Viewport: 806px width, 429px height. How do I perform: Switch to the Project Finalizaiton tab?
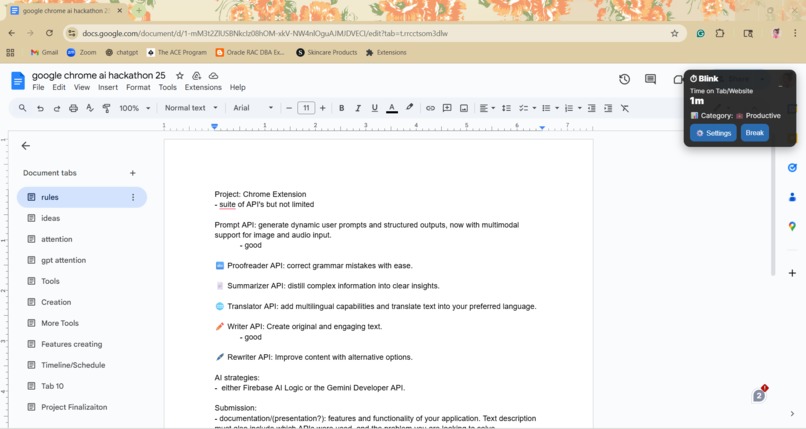tap(82, 407)
